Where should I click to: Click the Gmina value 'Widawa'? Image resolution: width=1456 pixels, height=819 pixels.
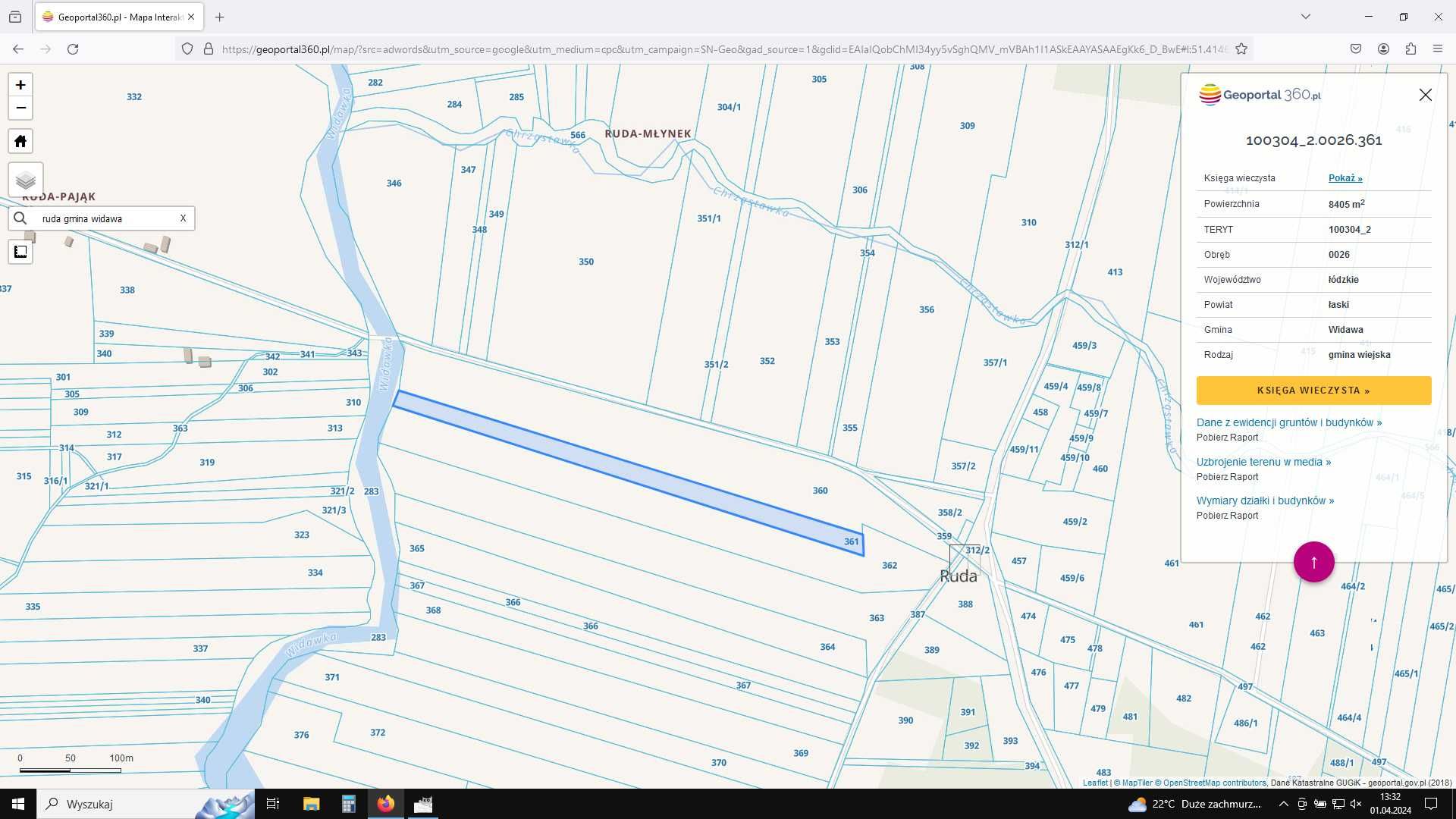click(1346, 330)
